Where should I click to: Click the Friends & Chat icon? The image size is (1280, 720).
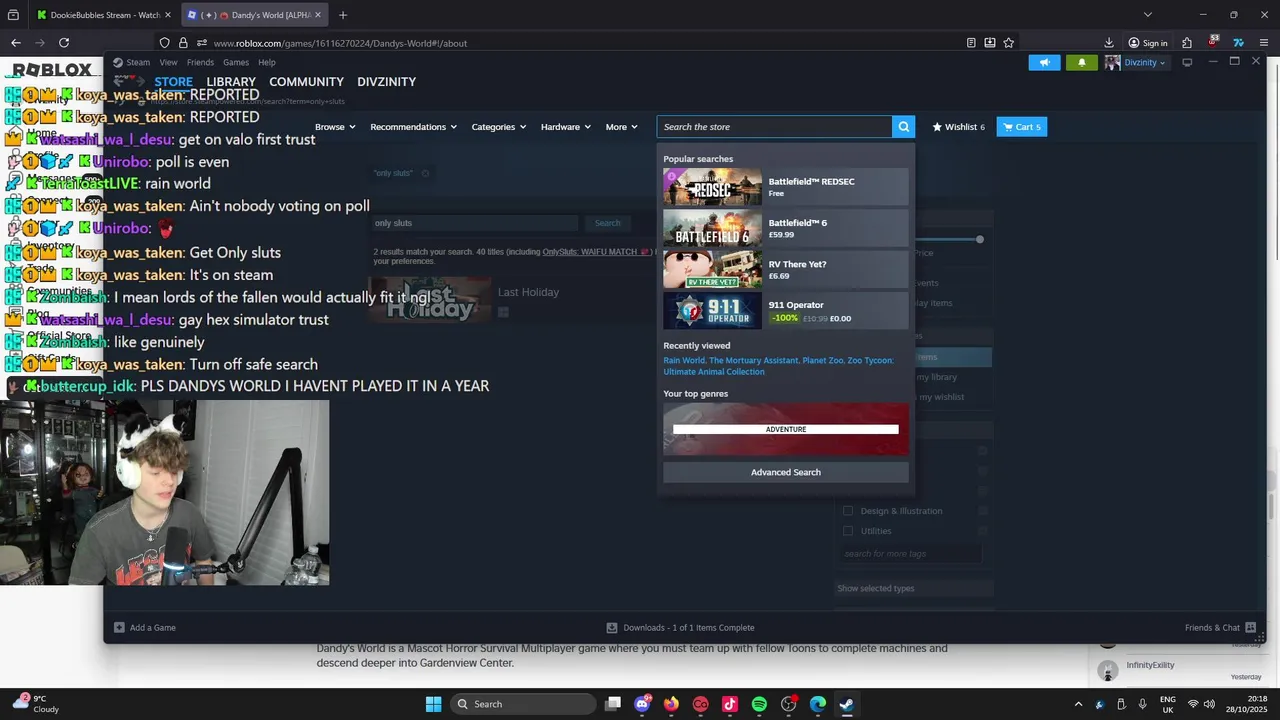pyautogui.click(x=1250, y=628)
